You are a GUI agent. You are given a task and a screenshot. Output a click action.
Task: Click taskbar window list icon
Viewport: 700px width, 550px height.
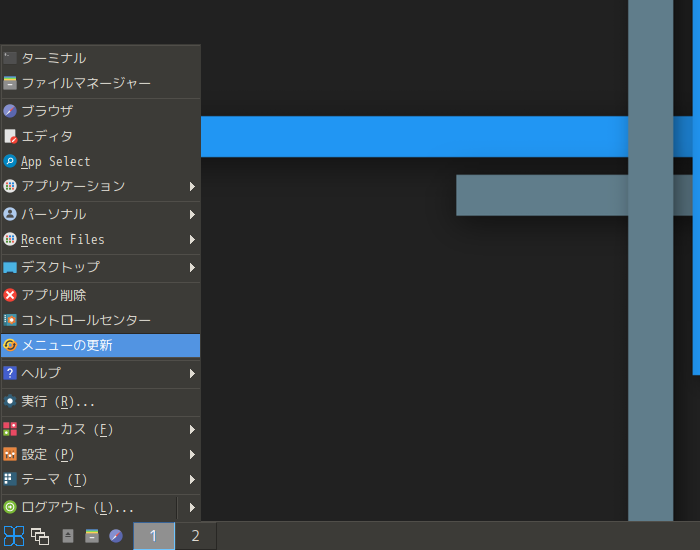[x=40, y=536]
